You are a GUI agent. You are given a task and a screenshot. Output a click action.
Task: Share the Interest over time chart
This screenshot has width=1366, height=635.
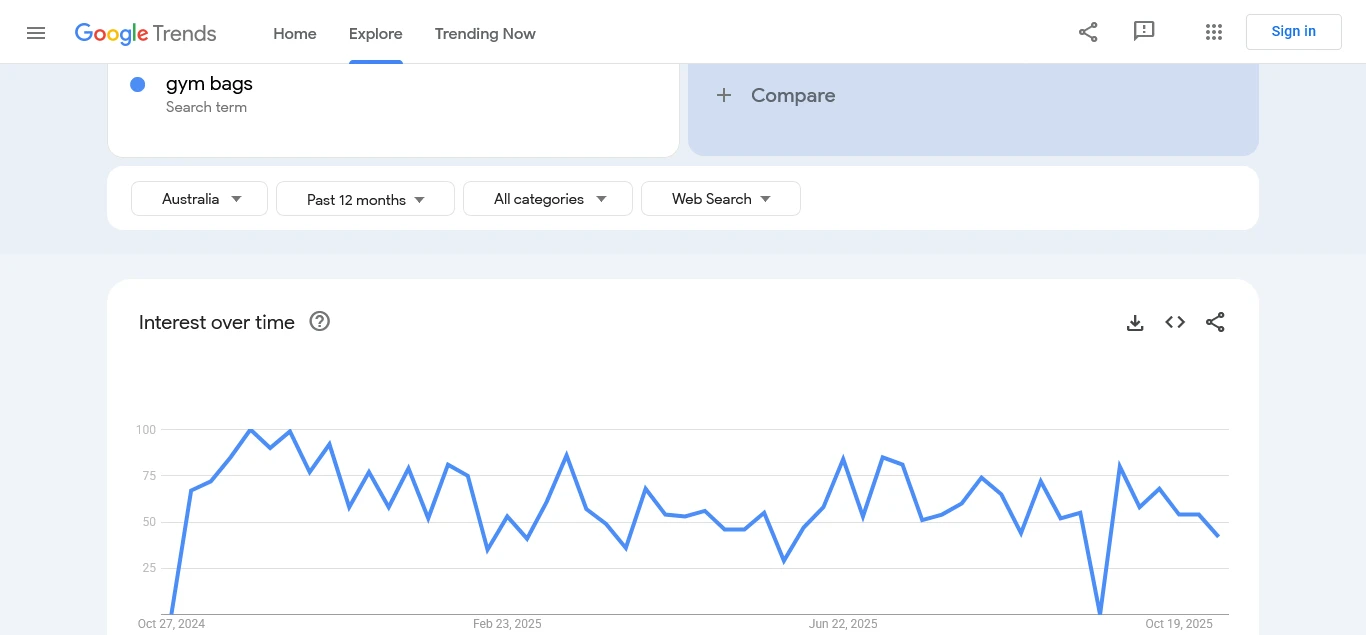1215,322
